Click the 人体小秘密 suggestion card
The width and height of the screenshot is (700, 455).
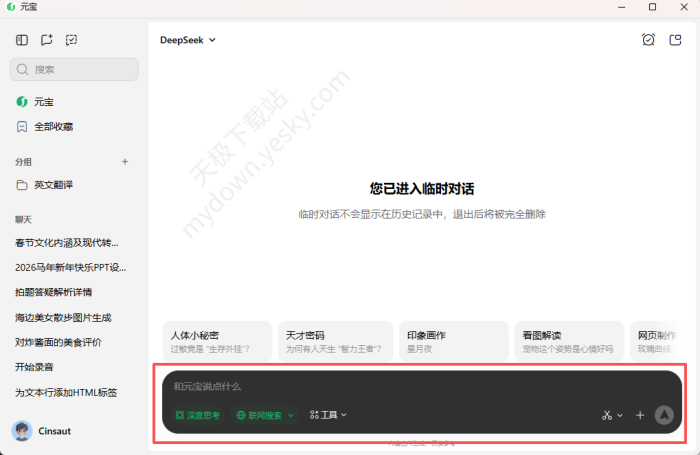point(217,341)
